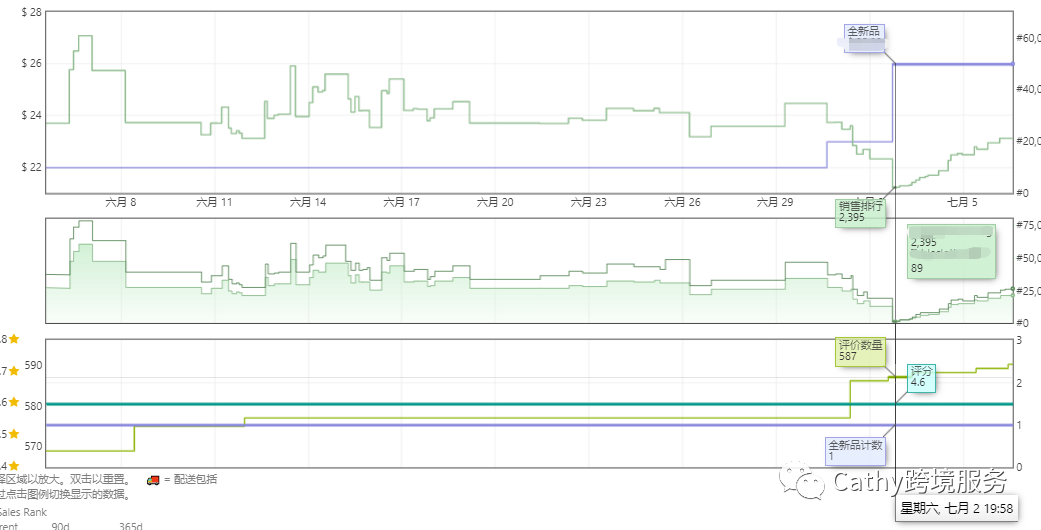Click the $ 22 price axis label
This screenshot has width=1041, height=530.
point(32,167)
